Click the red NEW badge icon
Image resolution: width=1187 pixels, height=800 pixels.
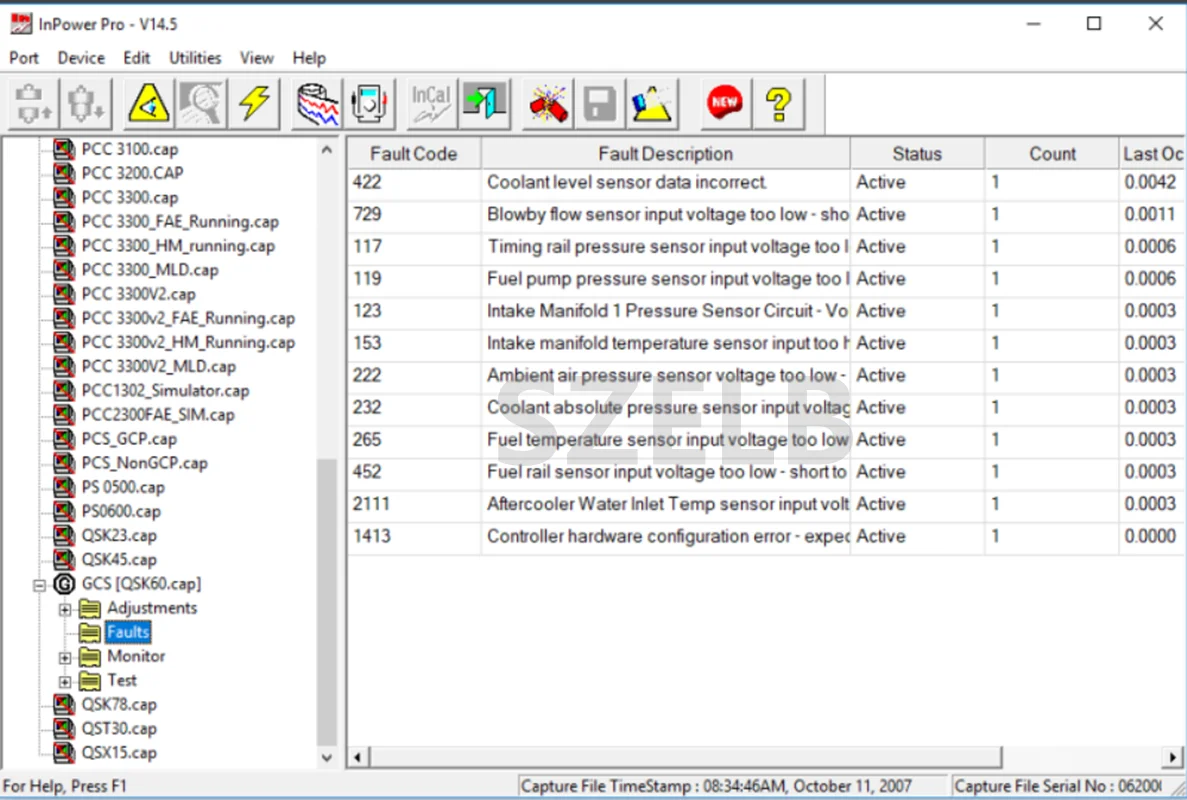724,103
